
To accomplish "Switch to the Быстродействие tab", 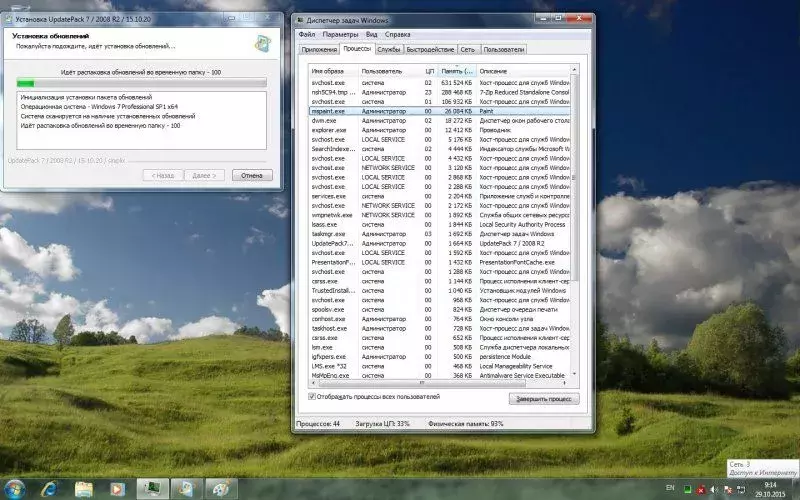I will coord(430,49).
